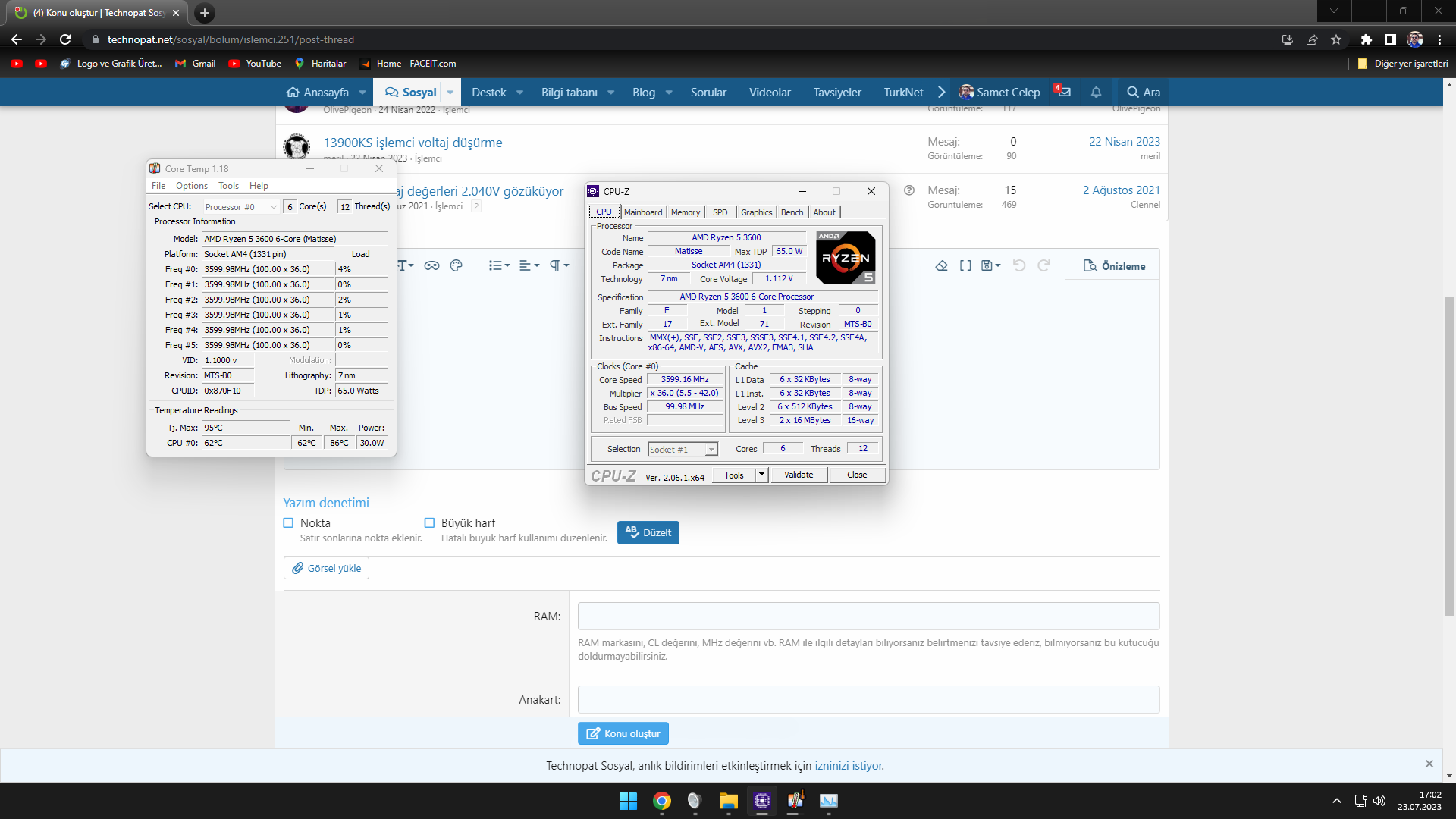Click the eraser remove formatting icon
This screenshot has height=819, width=1456.
(x=941, y=265)
